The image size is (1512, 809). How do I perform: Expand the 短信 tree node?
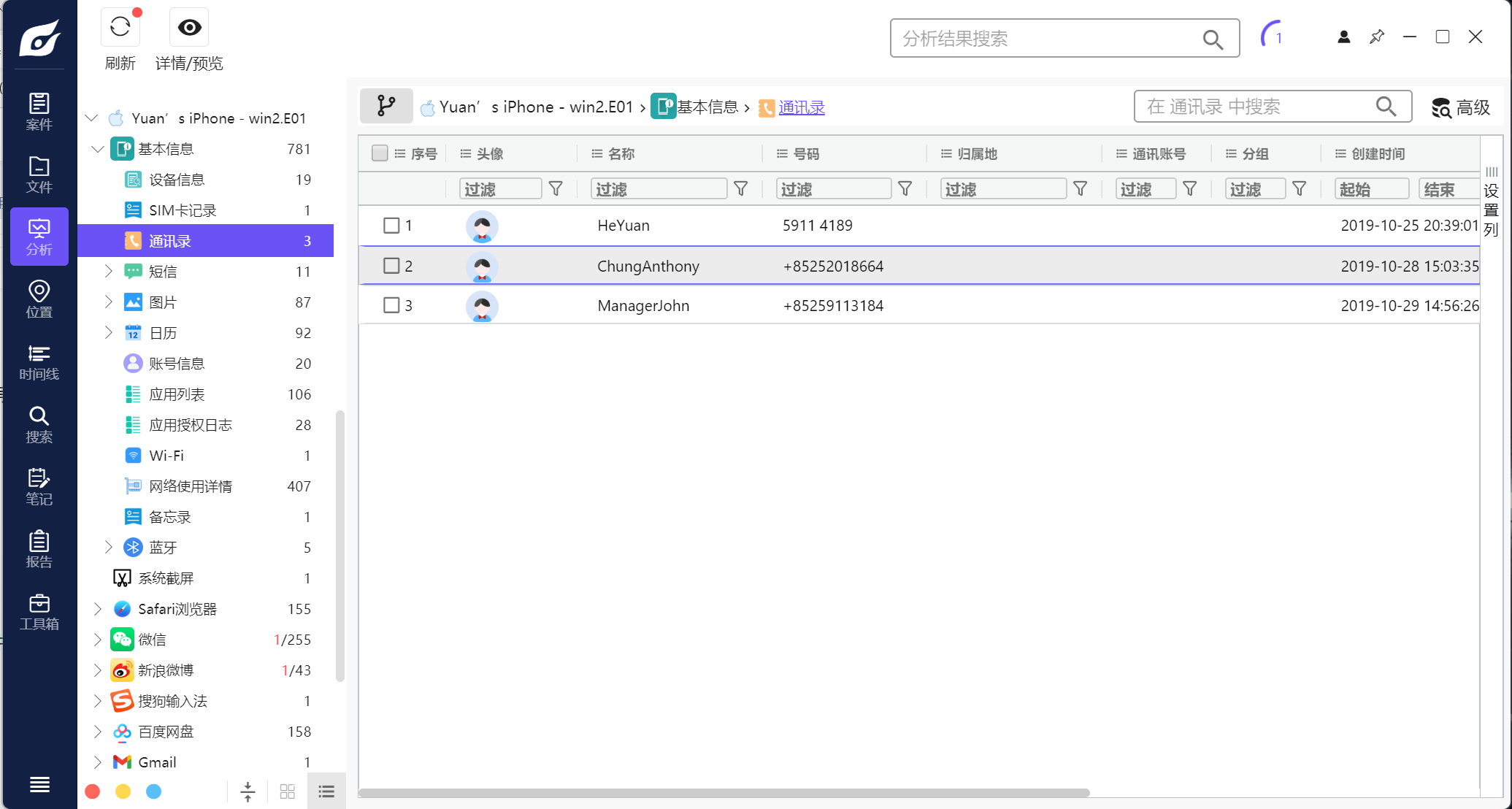pyautogui.click(x=108, y=272)
